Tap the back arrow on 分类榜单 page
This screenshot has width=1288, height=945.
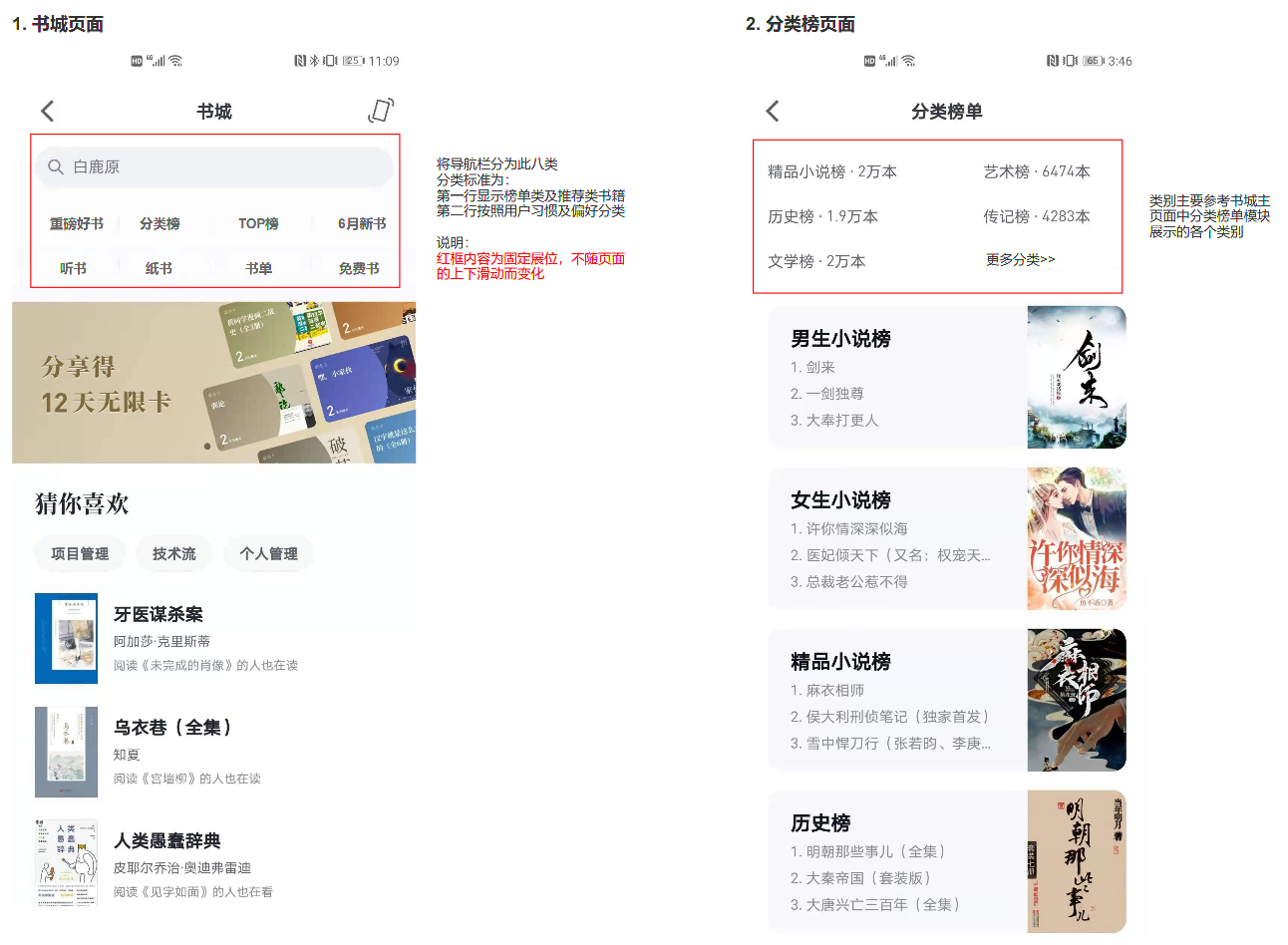tap(772, 111)
